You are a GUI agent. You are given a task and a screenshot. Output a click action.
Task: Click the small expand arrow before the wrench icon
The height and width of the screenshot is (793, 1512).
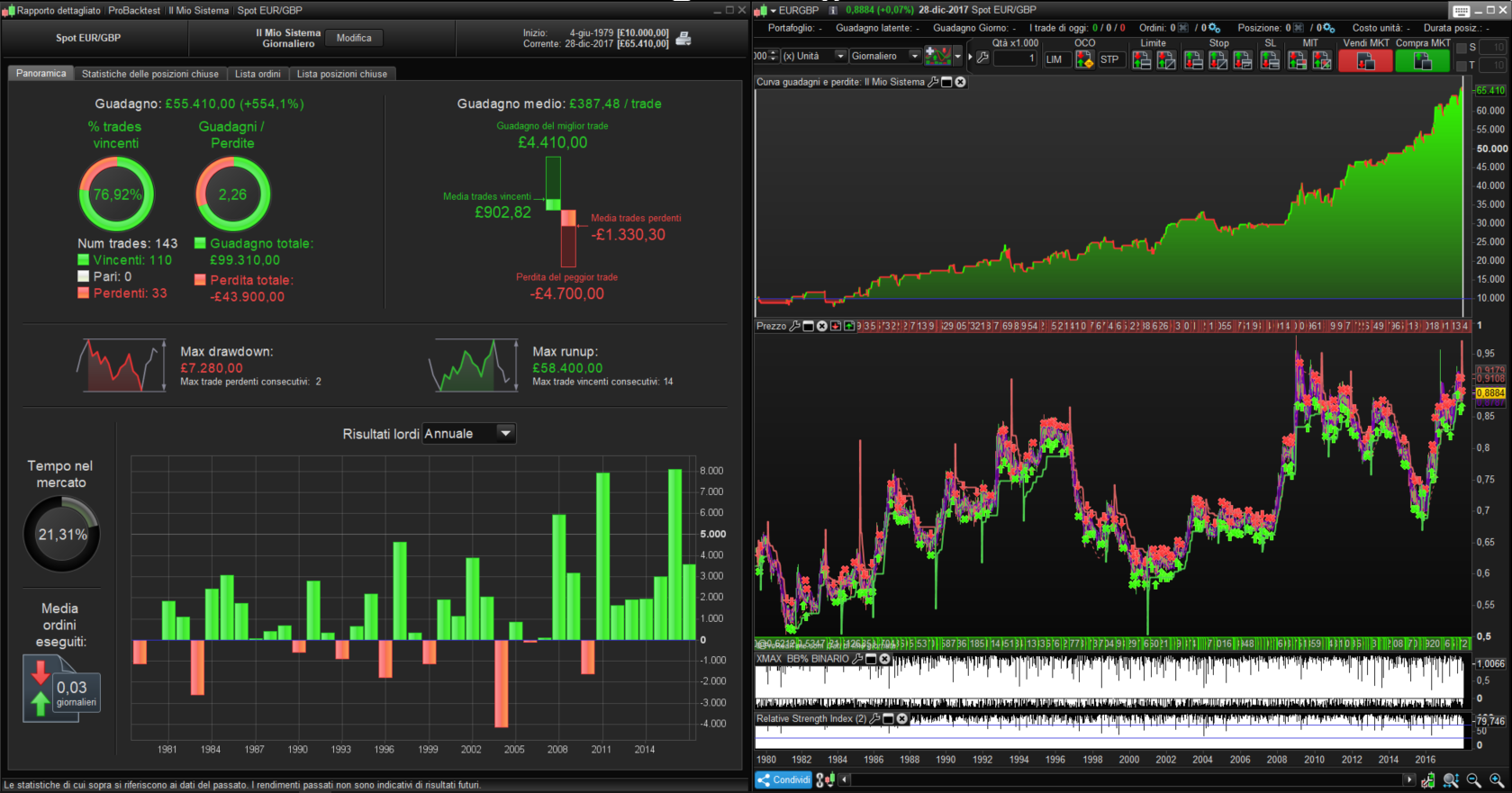970,57
